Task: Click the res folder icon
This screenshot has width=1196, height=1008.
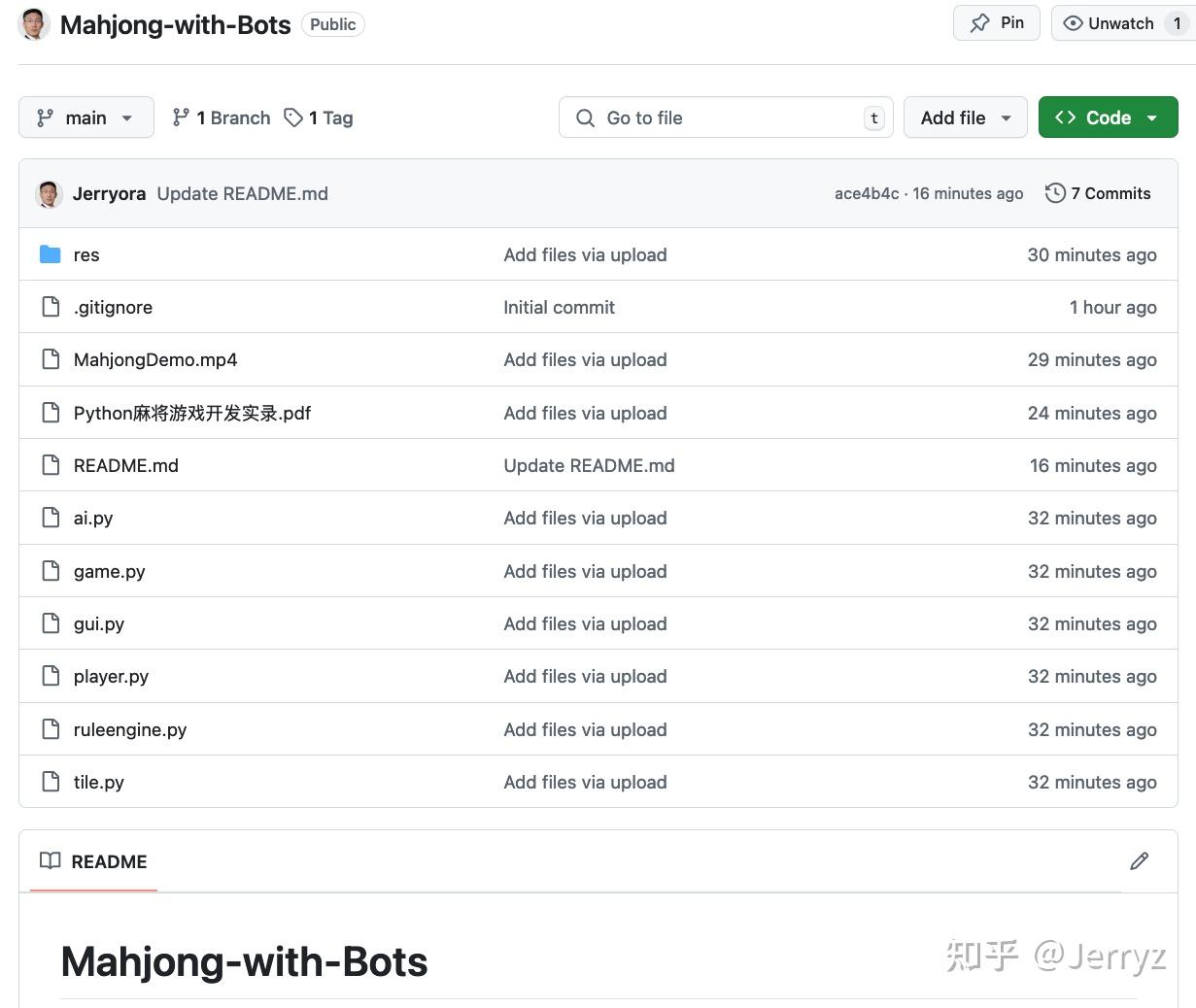Action: (x=51, y=254)
